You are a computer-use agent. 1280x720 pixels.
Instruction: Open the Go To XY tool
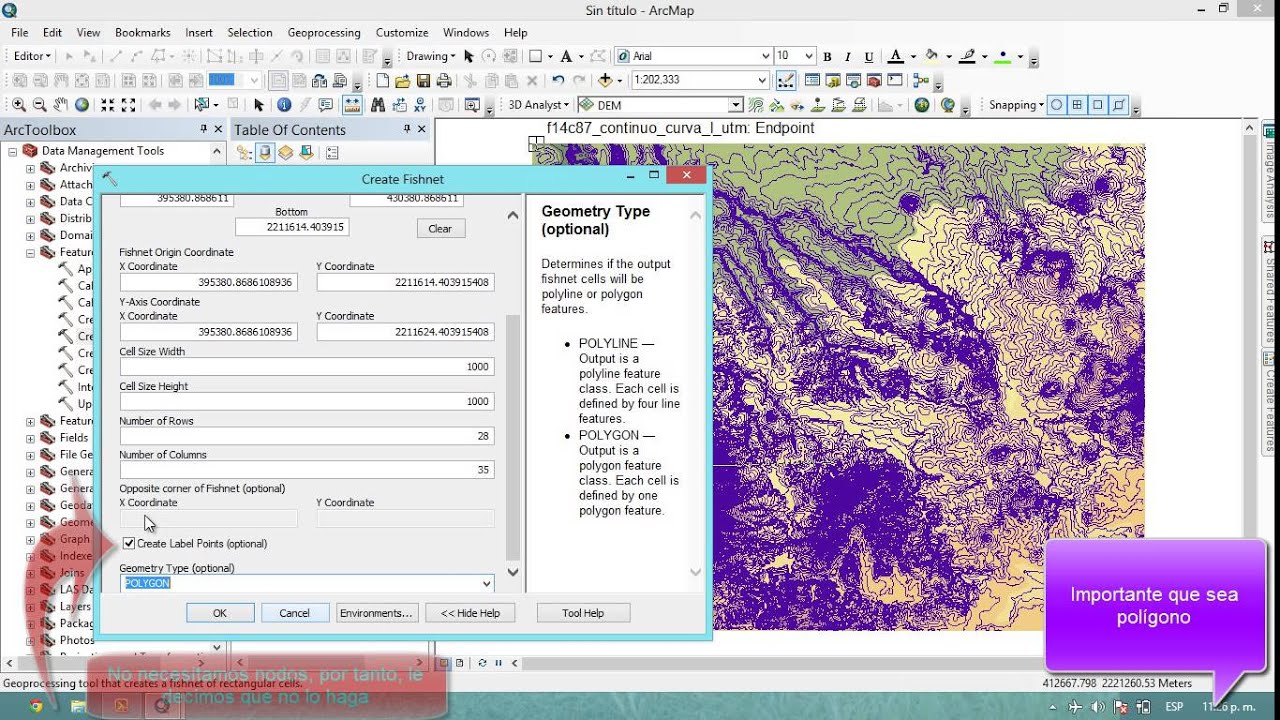[420, 104]
